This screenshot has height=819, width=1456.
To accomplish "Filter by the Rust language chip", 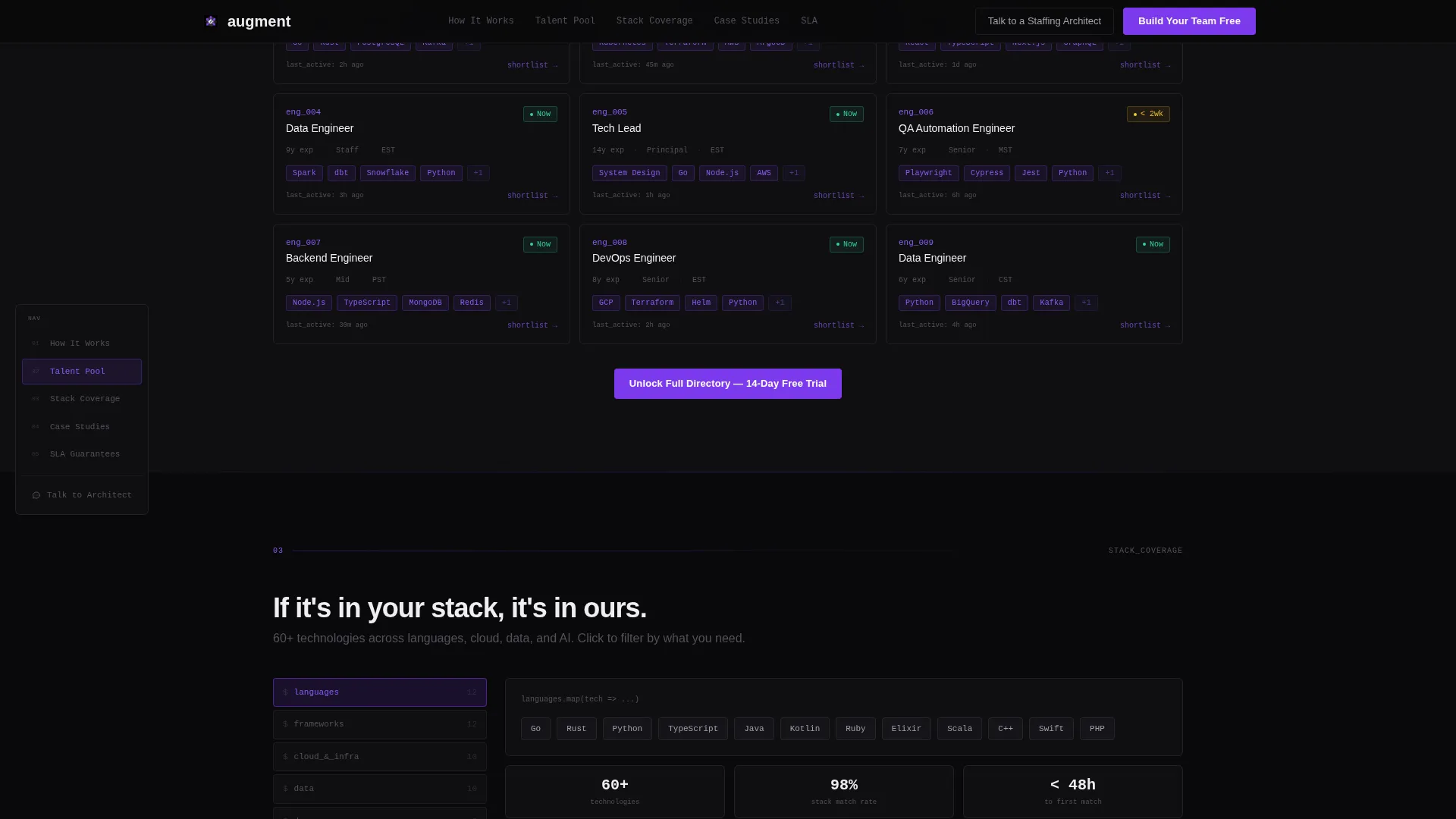I will tap(576, 729).
